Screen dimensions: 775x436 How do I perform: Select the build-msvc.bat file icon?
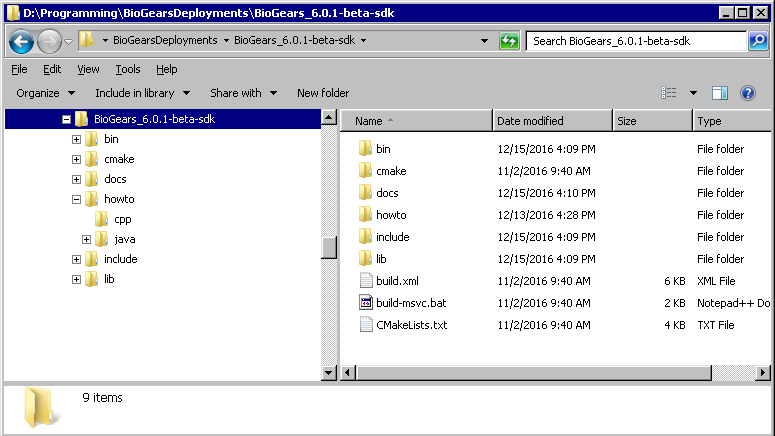click(366, 303)
